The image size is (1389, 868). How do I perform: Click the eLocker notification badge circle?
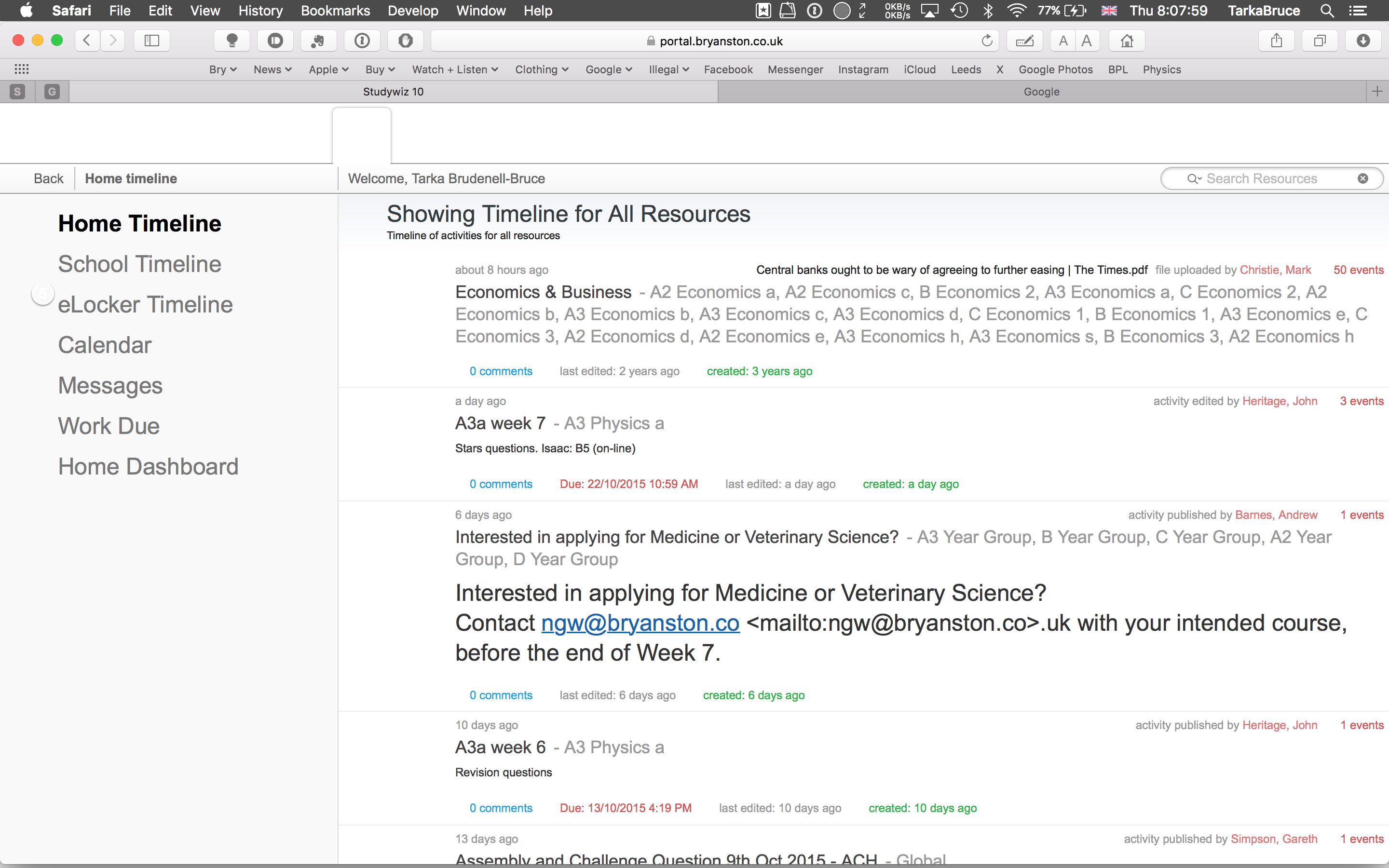pos(42,295)
